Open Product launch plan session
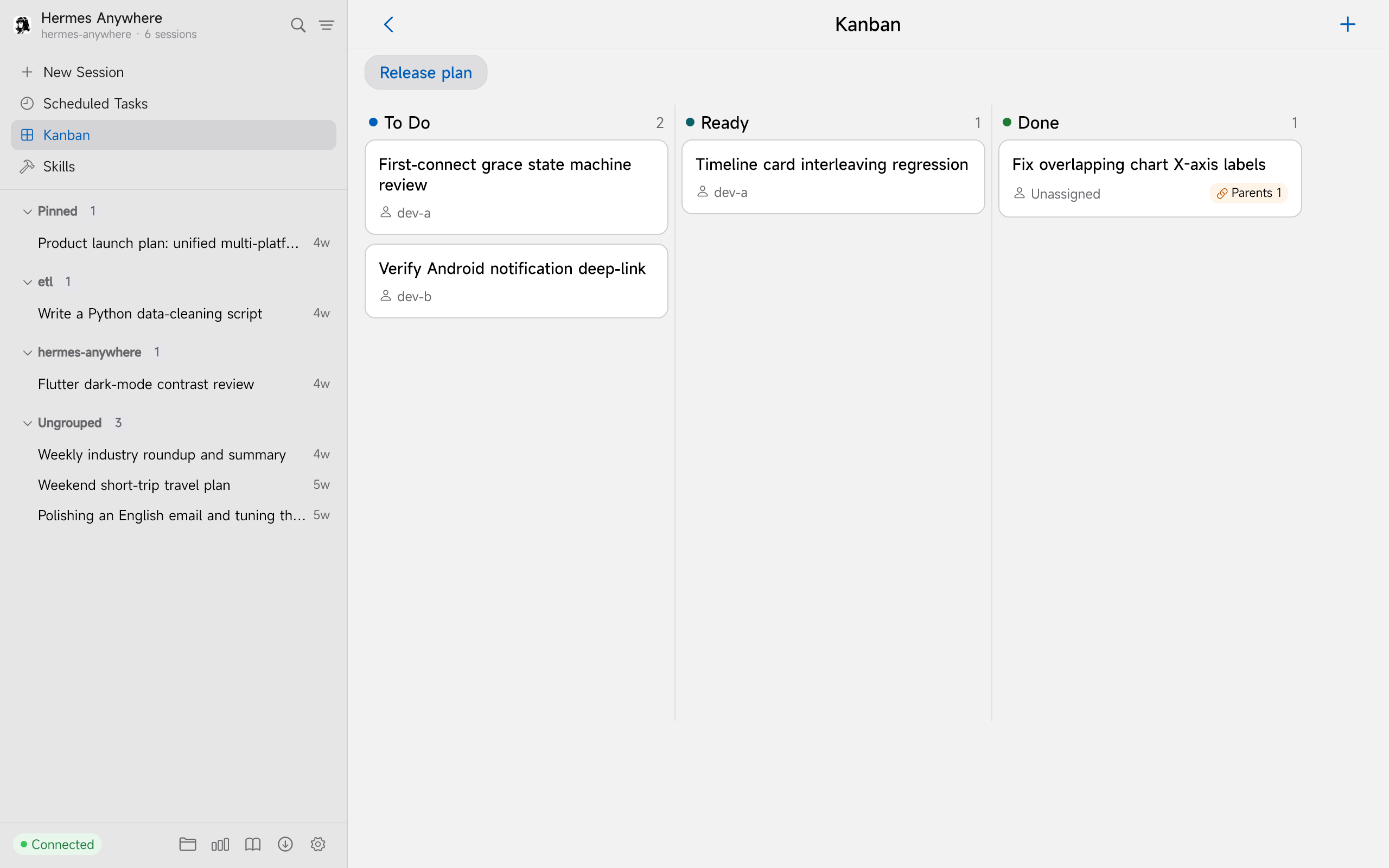 pyautogui.click(x=173, y=243)
